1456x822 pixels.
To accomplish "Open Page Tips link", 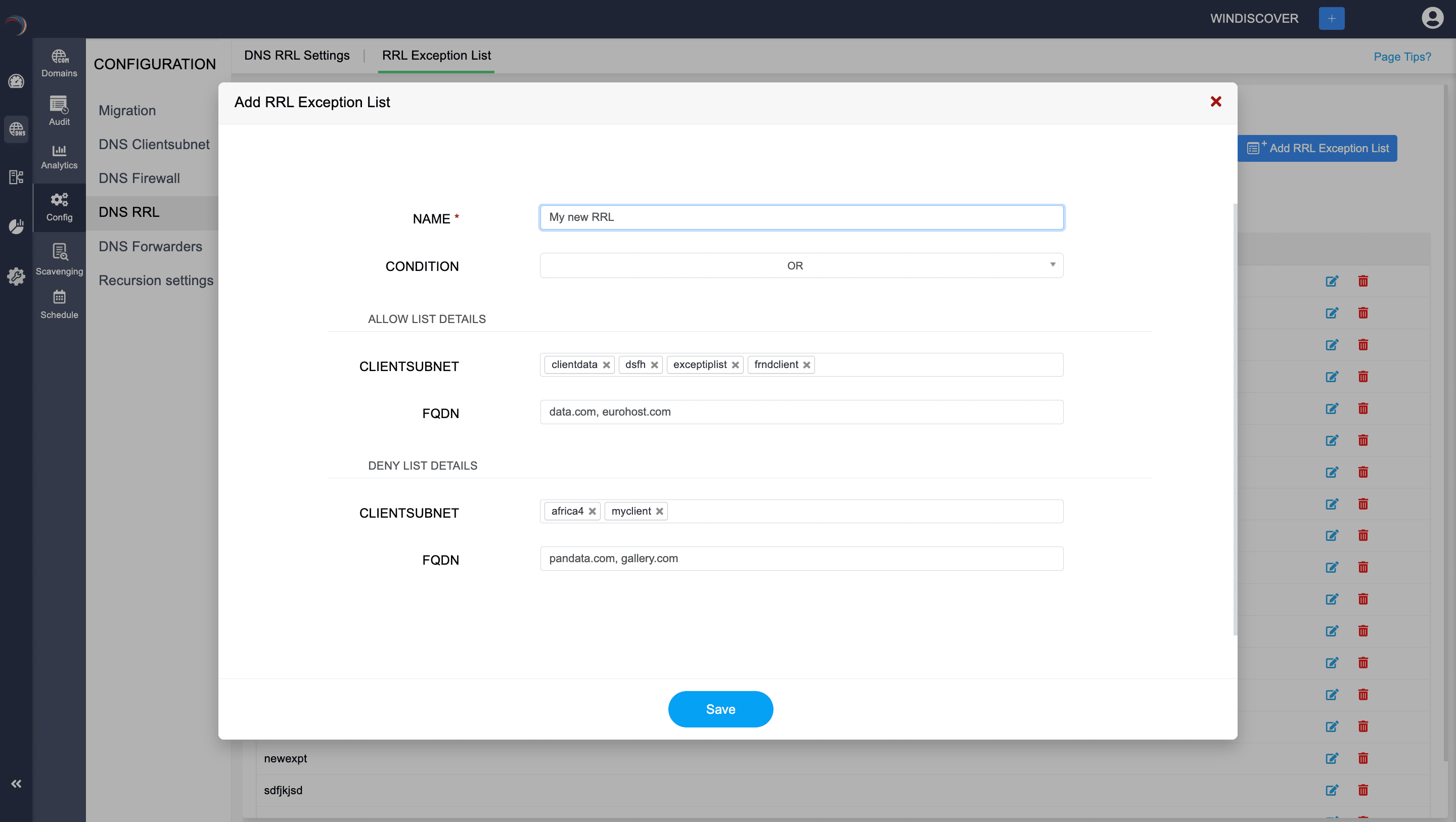I will pos(1402,57).
